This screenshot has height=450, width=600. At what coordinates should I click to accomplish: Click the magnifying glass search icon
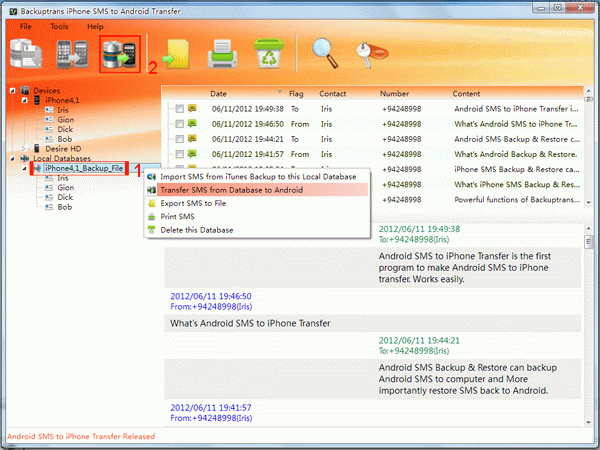[325, 53]
